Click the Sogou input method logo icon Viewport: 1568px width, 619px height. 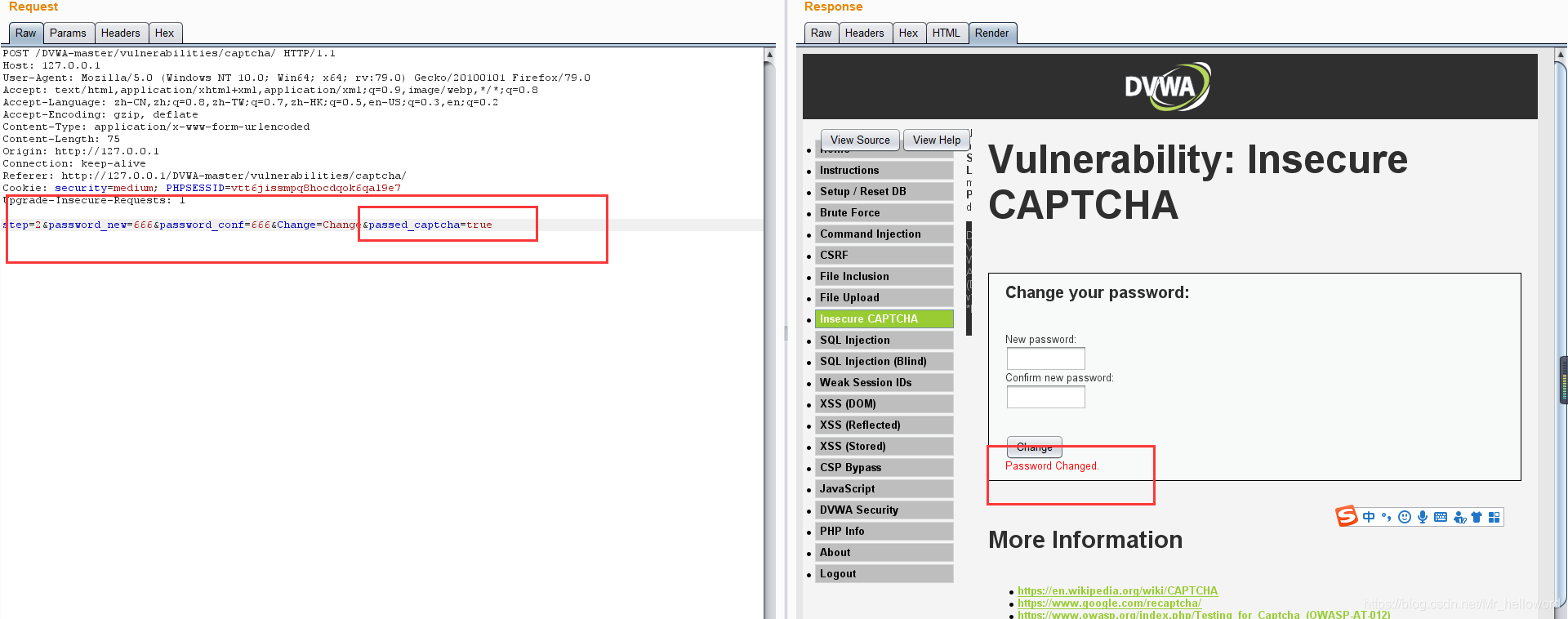(1346, 516)
